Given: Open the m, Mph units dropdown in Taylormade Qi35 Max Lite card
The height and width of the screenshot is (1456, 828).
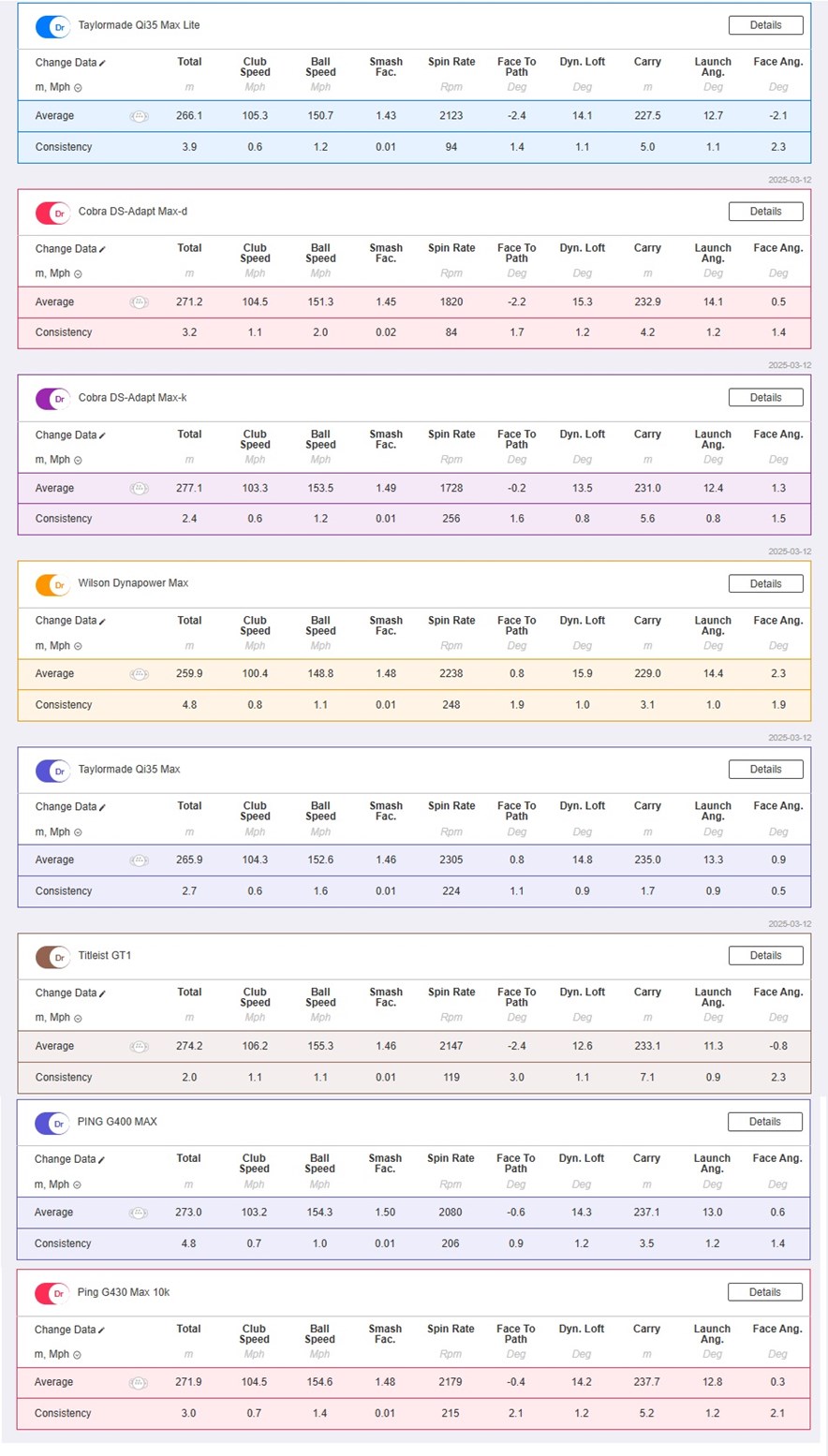Looking at the screenshot, I should click(x=58, y=88).
